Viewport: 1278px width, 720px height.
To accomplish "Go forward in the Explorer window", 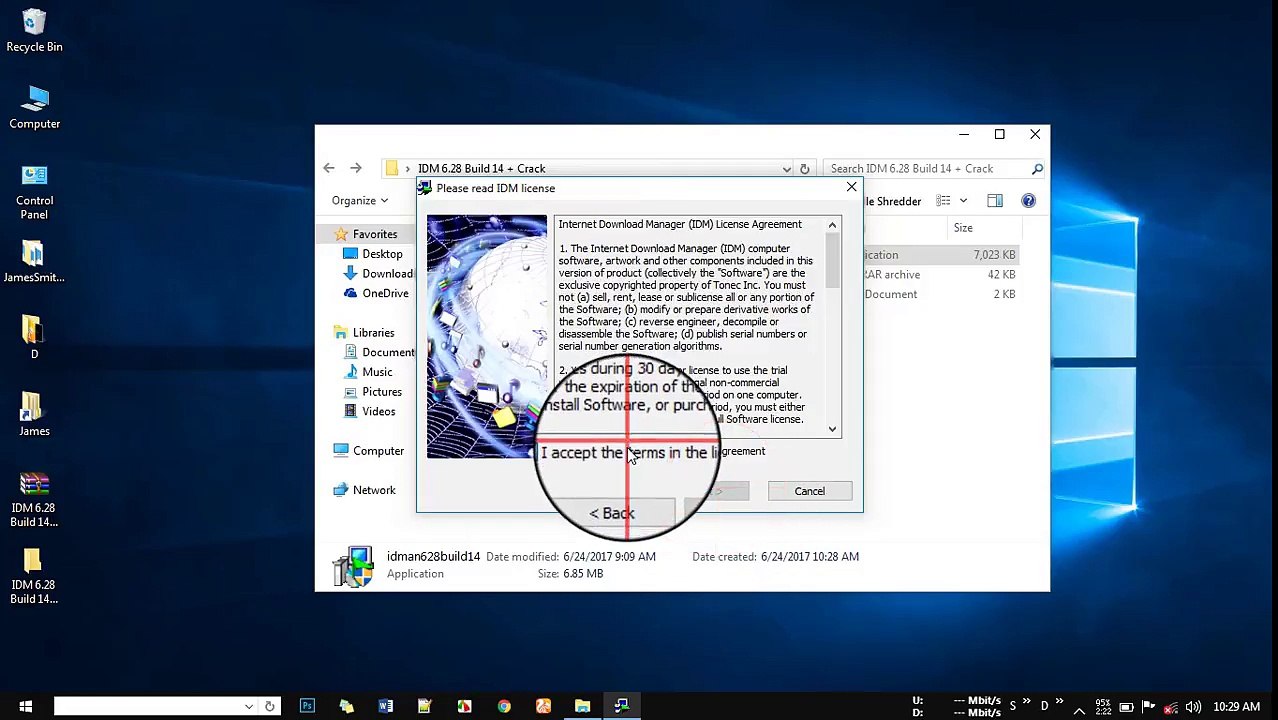I will [x=355, y=168].
